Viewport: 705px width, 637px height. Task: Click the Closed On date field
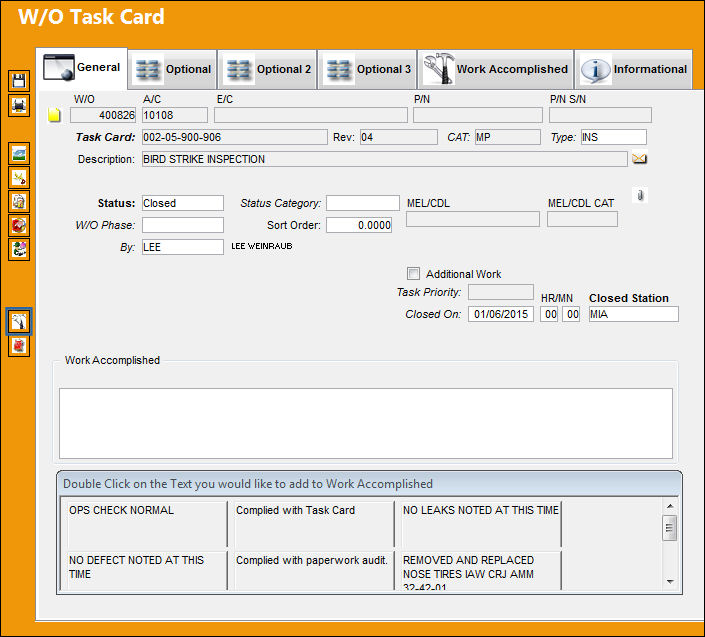click(x=501, y=314)
